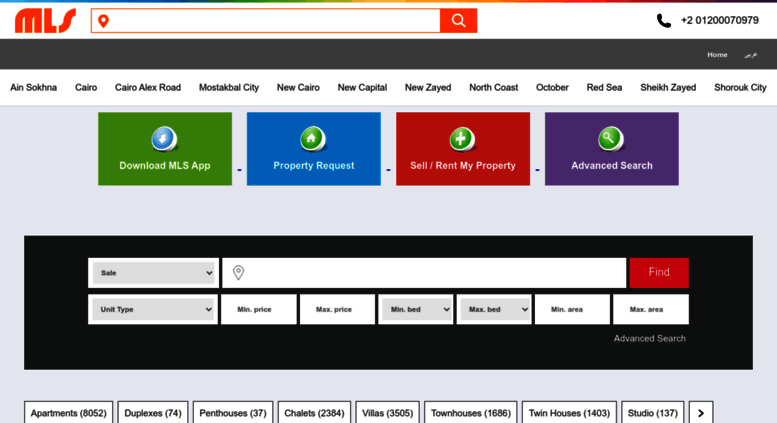Filter by Villas (3505)
This screenshot has width=777, height=423.
tap(388, 413)
